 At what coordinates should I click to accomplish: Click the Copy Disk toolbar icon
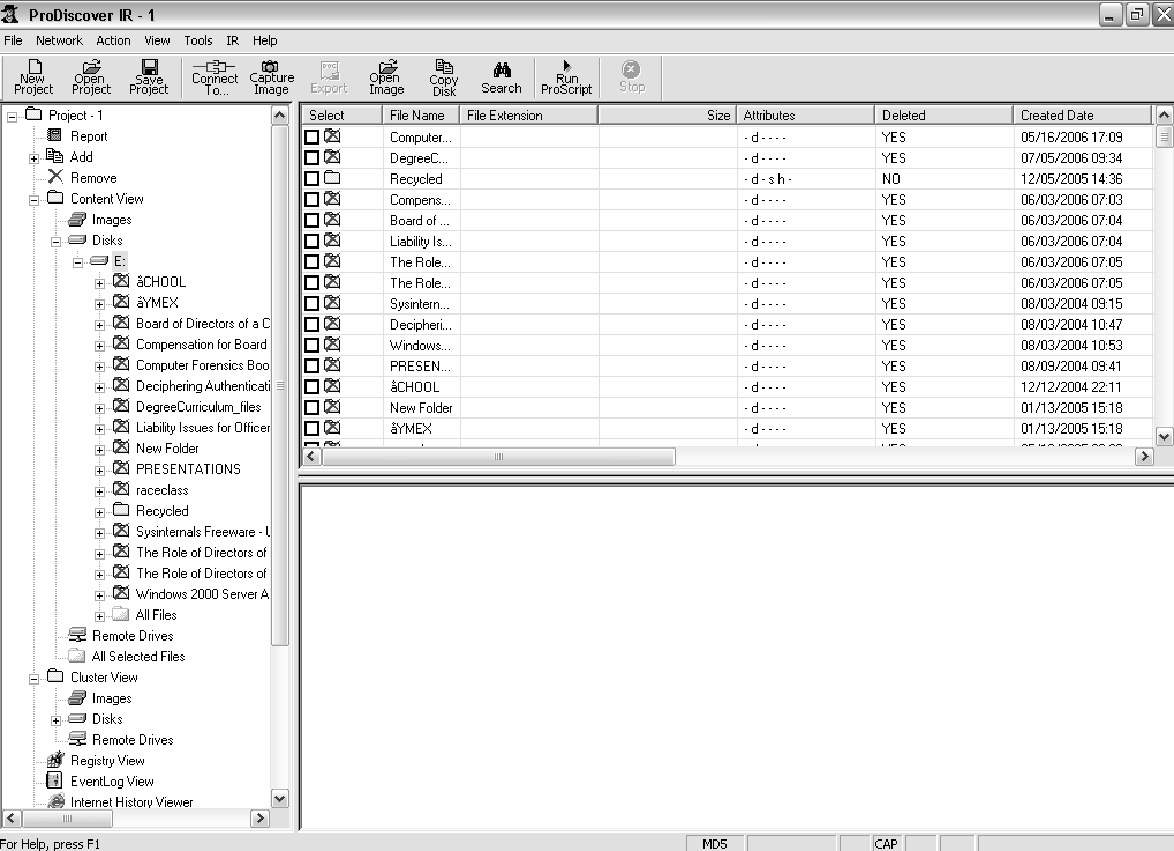click(443, 78)
